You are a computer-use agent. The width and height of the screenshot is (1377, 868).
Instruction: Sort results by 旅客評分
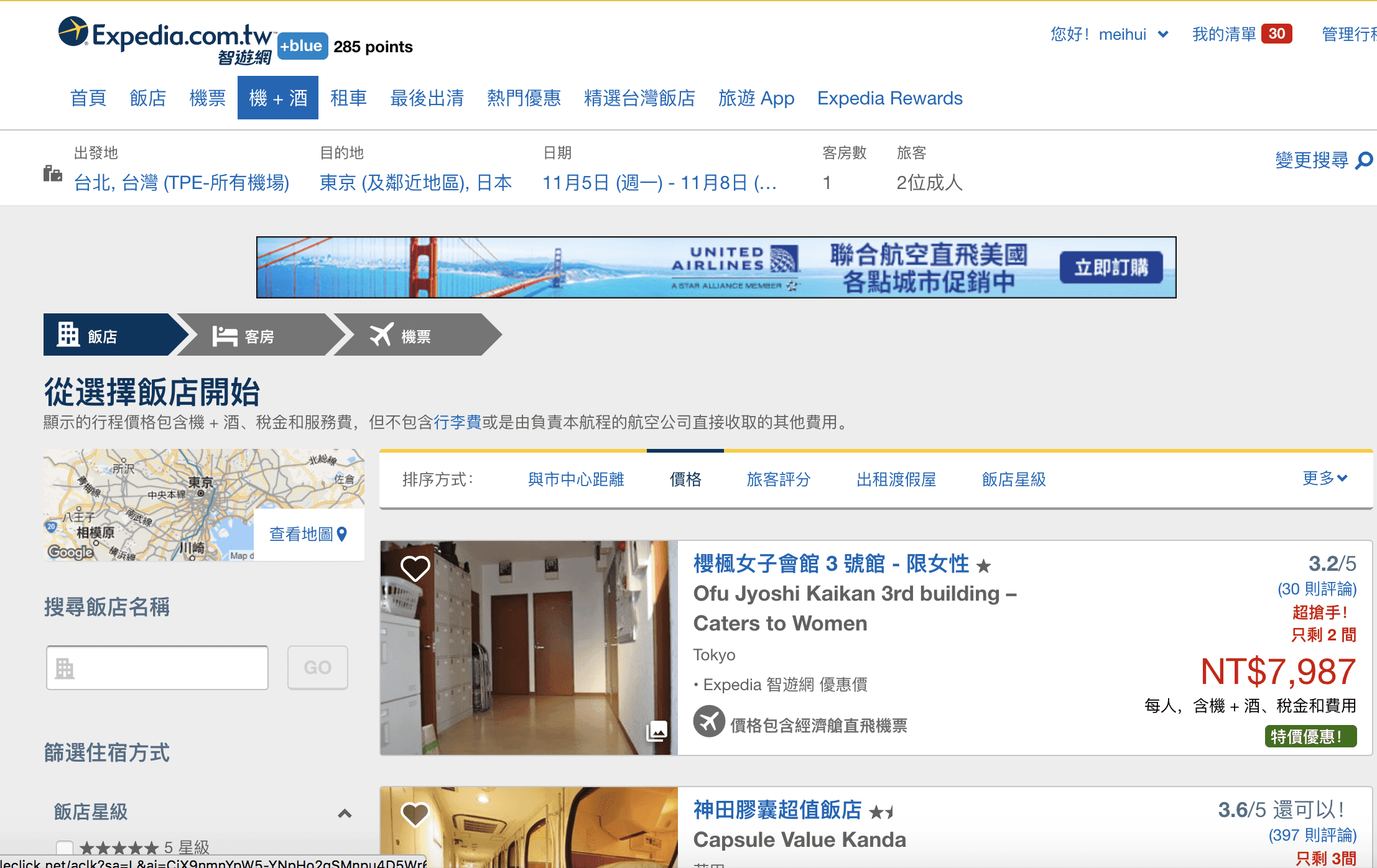(779, 479)
